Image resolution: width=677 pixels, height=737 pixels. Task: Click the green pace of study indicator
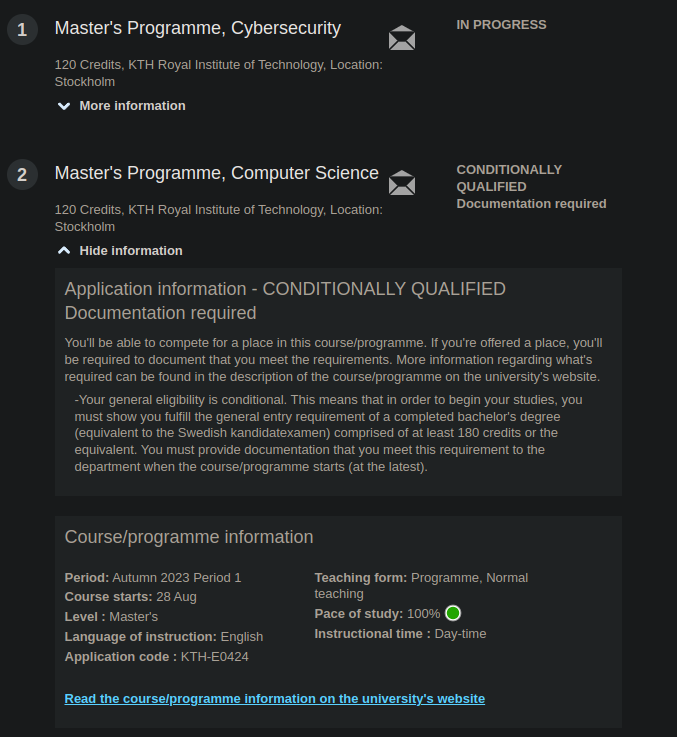coord(453,613)
